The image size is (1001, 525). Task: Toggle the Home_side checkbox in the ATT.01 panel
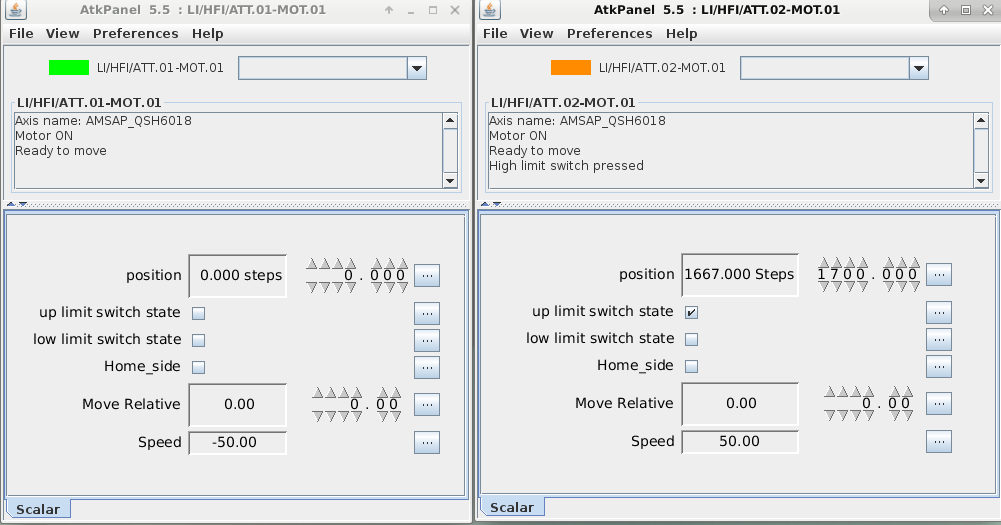(198, 367)
